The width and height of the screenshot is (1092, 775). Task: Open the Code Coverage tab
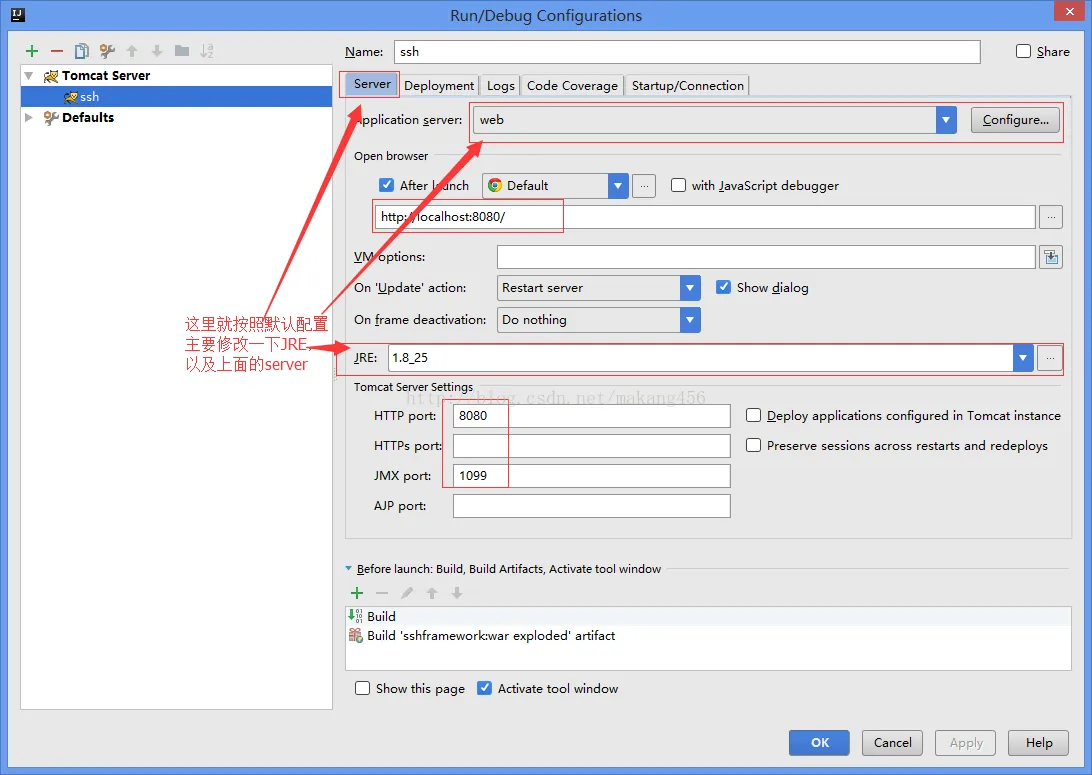pos(572,86)
